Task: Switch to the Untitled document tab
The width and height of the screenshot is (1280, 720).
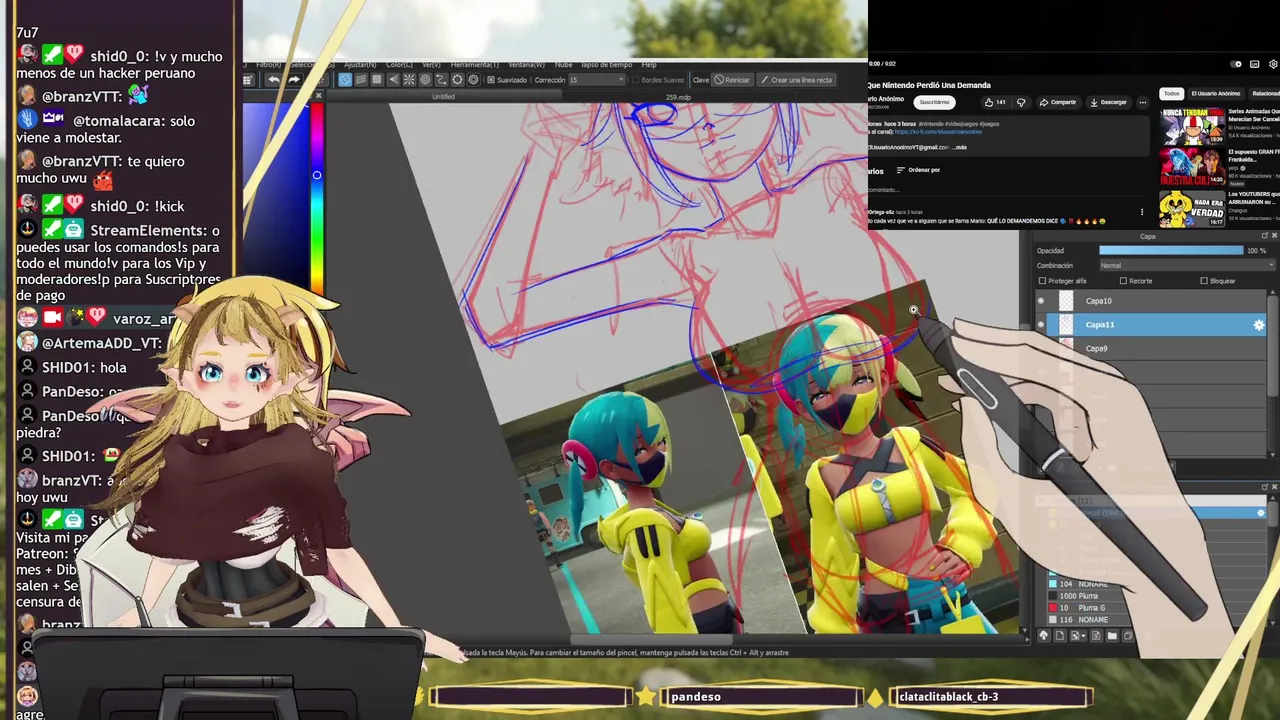Action: click(444, 97)
